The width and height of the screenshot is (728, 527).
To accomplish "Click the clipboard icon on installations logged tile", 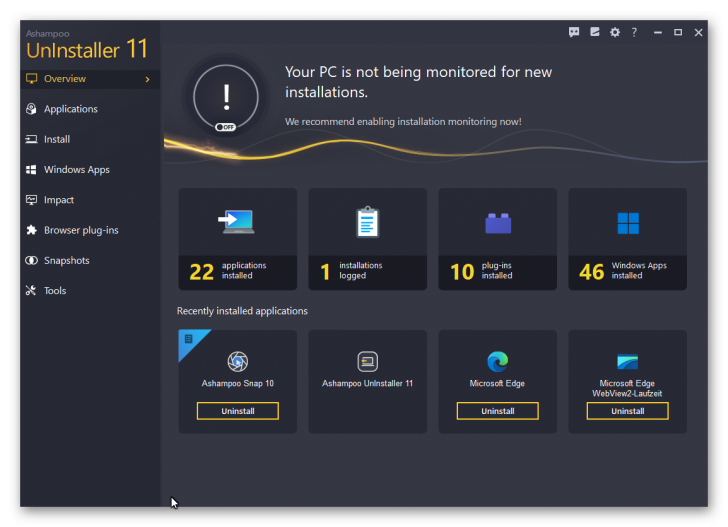I will [367, 222].
